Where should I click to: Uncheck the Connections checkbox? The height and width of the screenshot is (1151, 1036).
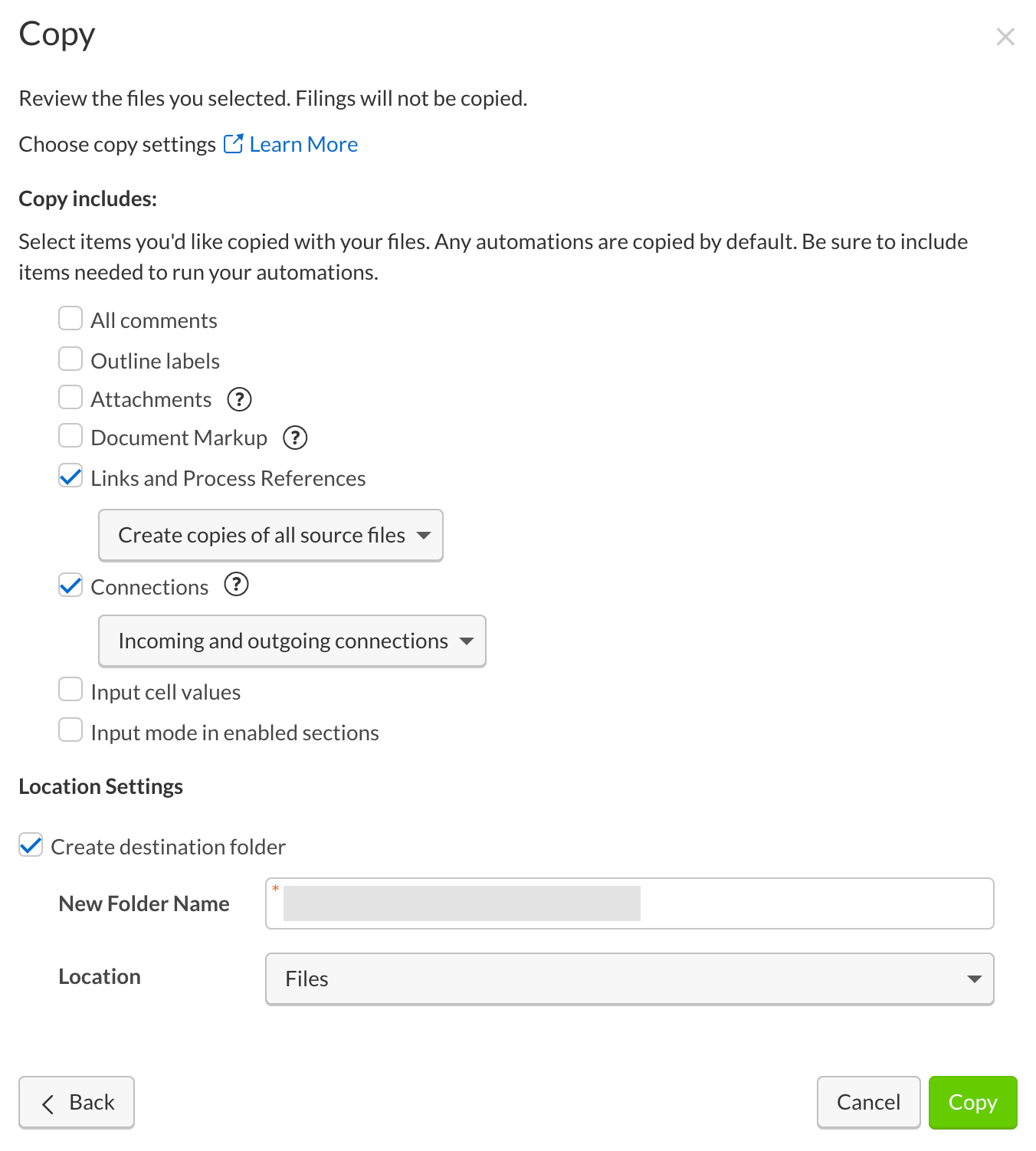(x=70, y=585)
